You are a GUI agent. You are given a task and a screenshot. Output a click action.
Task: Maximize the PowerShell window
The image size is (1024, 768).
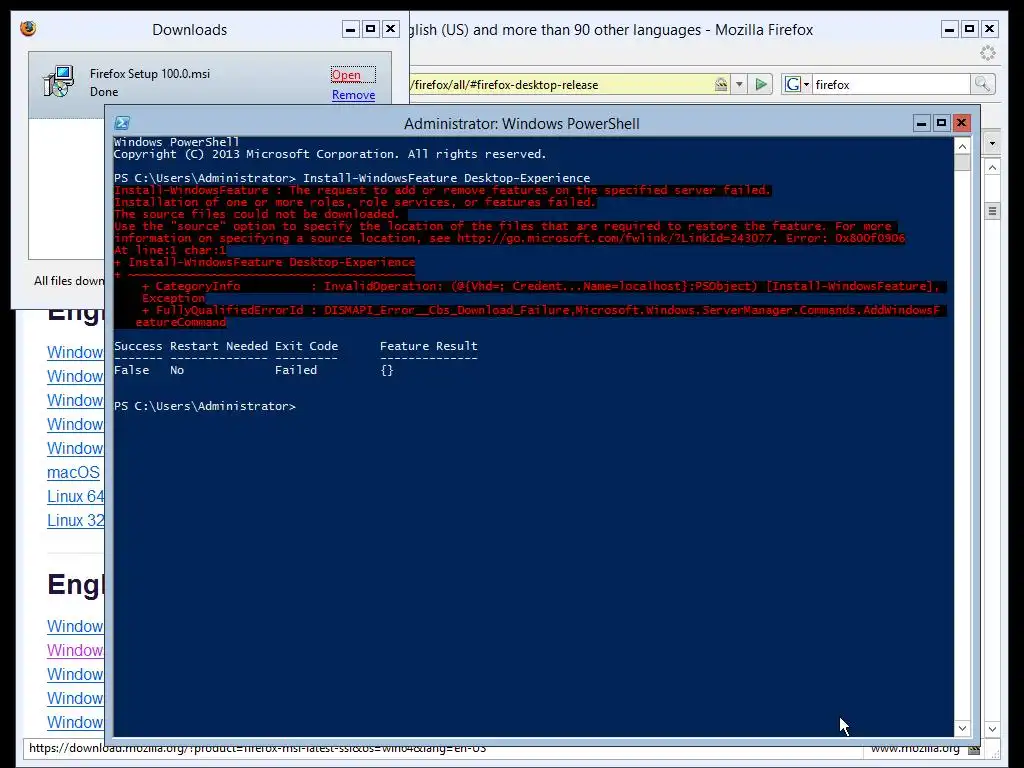(x=941, y=123)
